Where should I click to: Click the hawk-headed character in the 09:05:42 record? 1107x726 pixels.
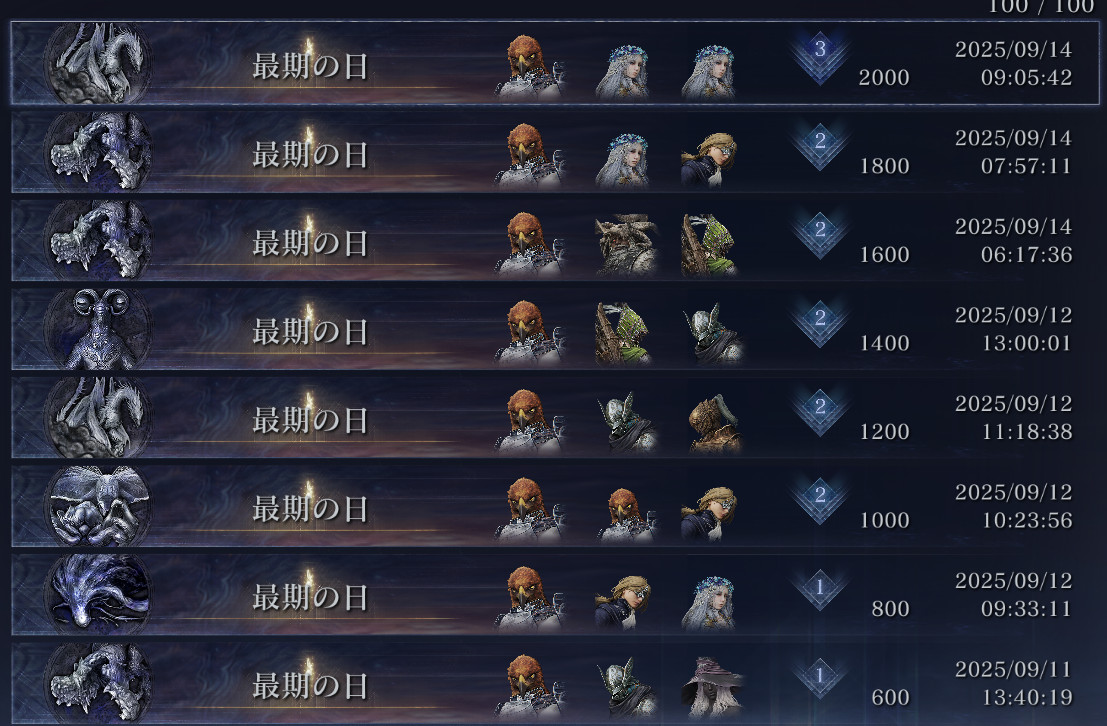528,66
